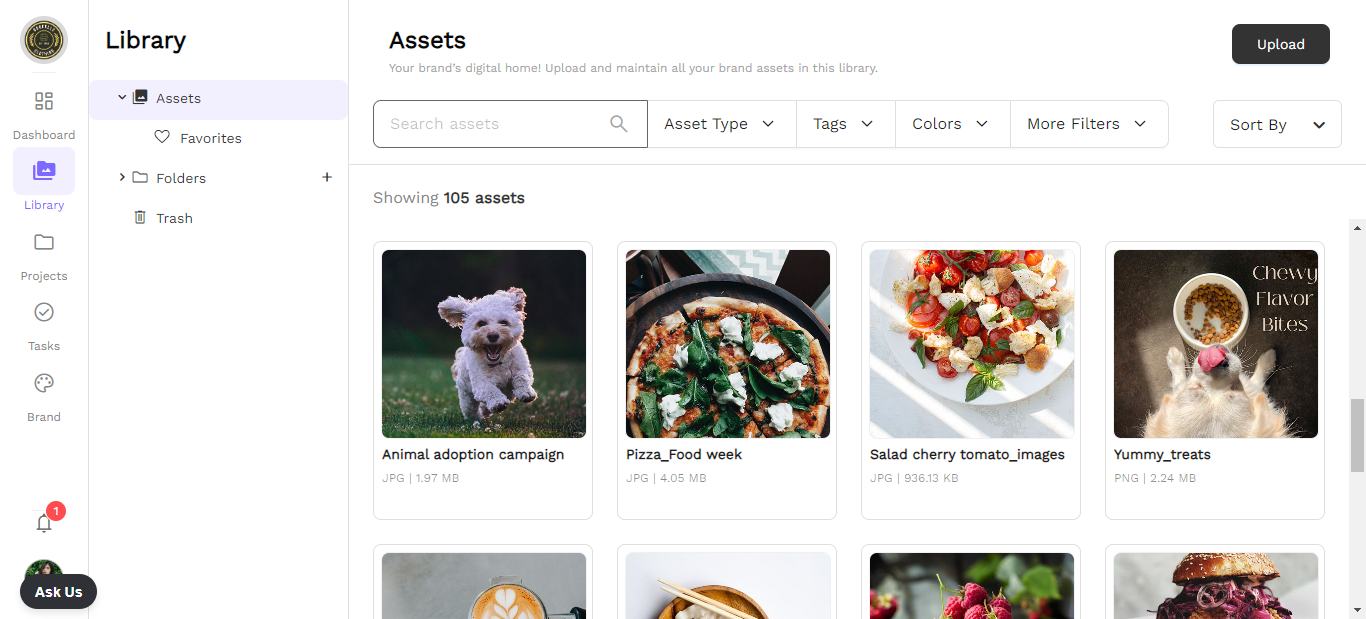Open the Brand palette icon
Viewport: 1366px width, 619px height.
point(44,384)
